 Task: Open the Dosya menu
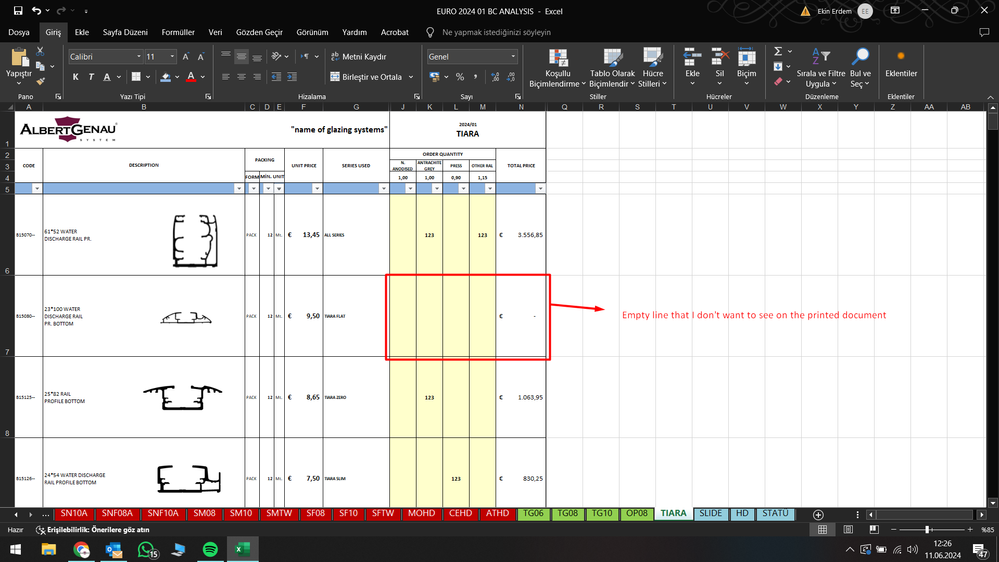(18, 32)
